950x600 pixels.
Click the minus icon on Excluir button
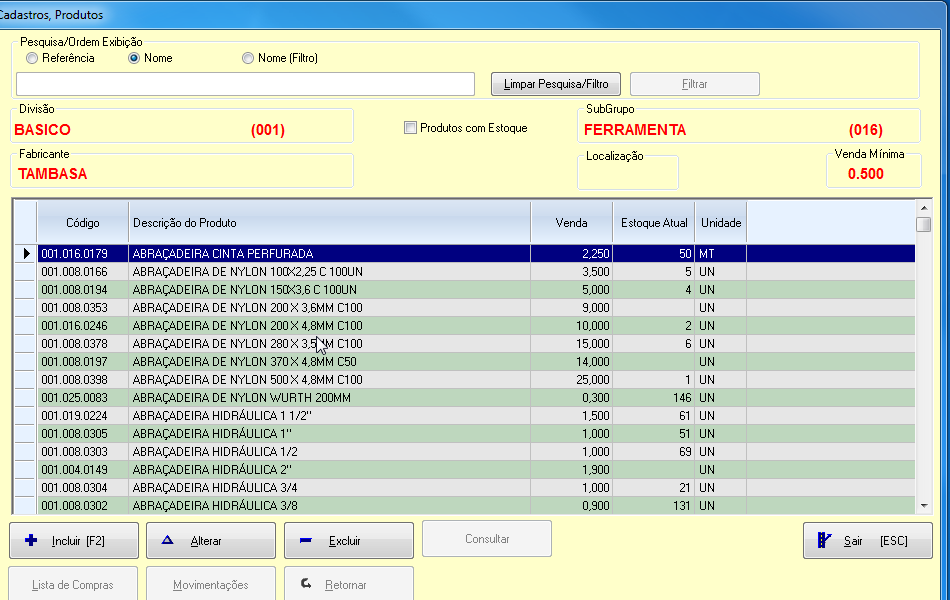pyautogui.click(x=306, y=541)
